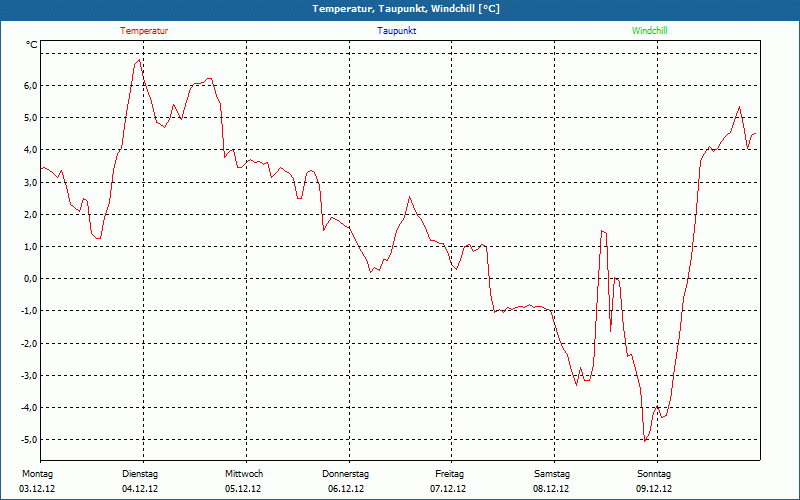
Task: Click the -5,0 y-axis value
Action: pos(29,440)
